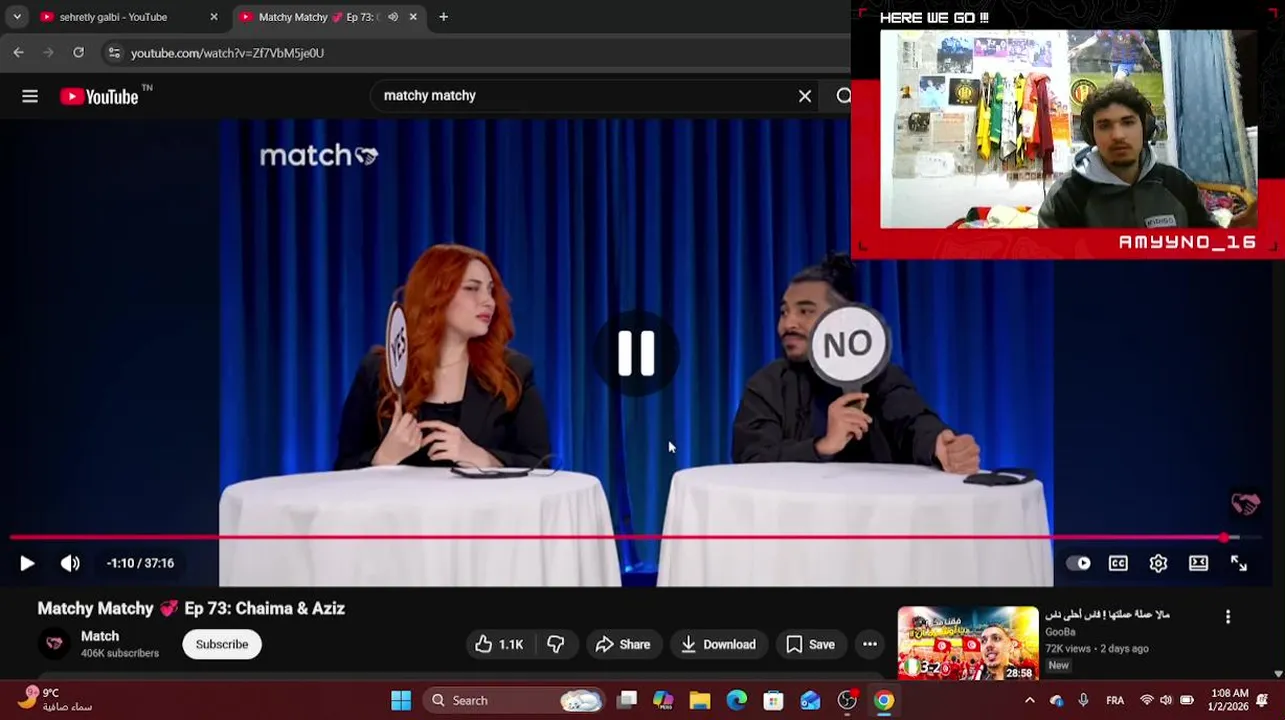This screenshot has width=1285, height=720.
Task: Like the video (1.1K)
Action: tap(499, 644)
